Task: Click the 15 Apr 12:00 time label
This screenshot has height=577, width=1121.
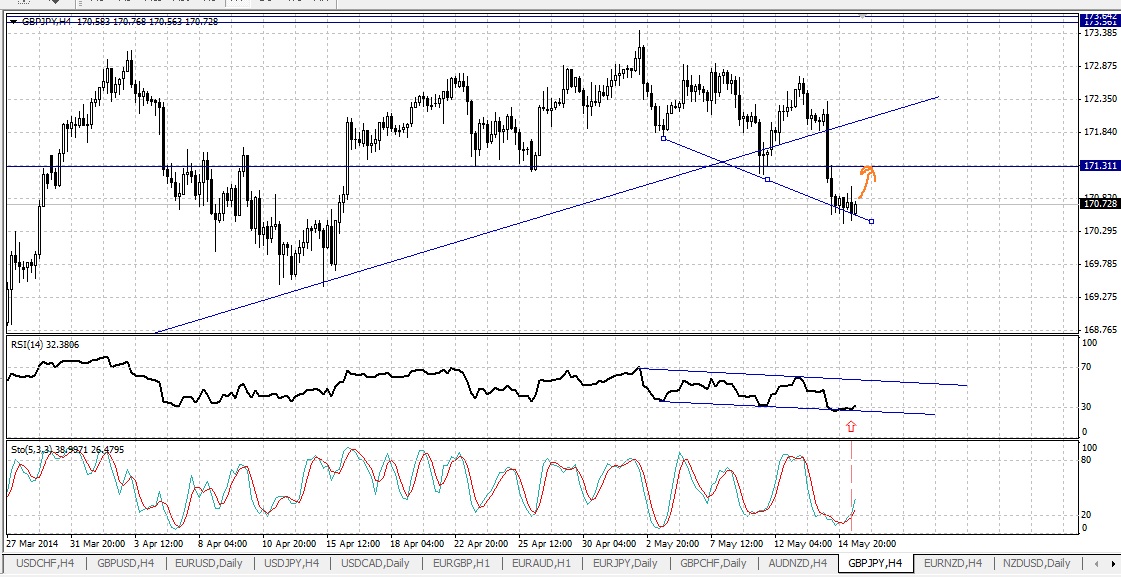Action: click(x=355, y=543)
